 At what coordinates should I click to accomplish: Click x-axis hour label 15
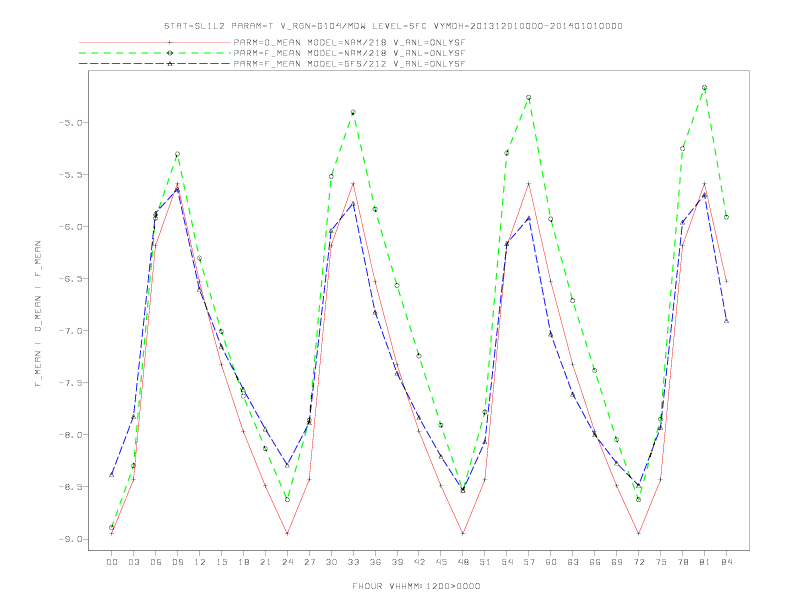(222, 562)
